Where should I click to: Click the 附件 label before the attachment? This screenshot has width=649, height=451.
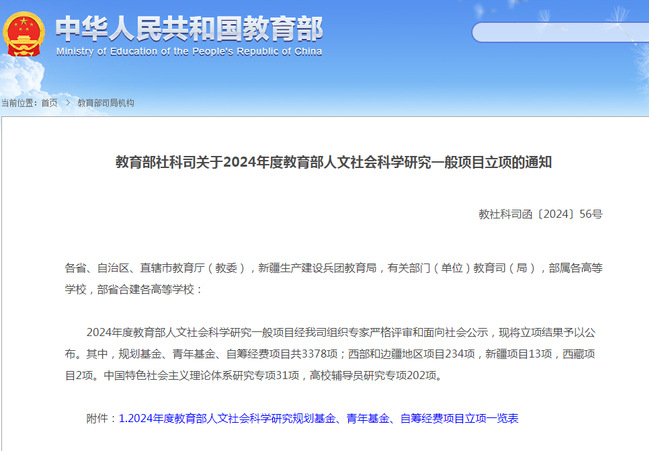(101, 418)
